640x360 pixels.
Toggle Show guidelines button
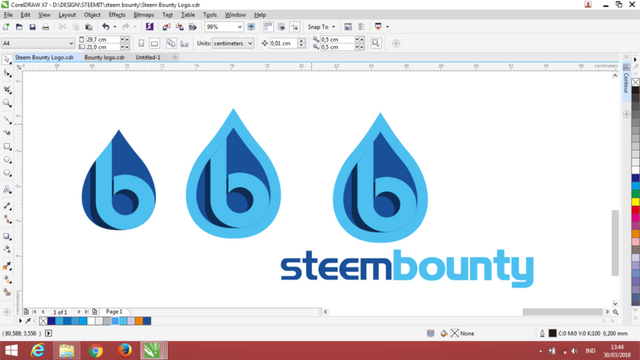pyautogui.click(x=294, y=27)
